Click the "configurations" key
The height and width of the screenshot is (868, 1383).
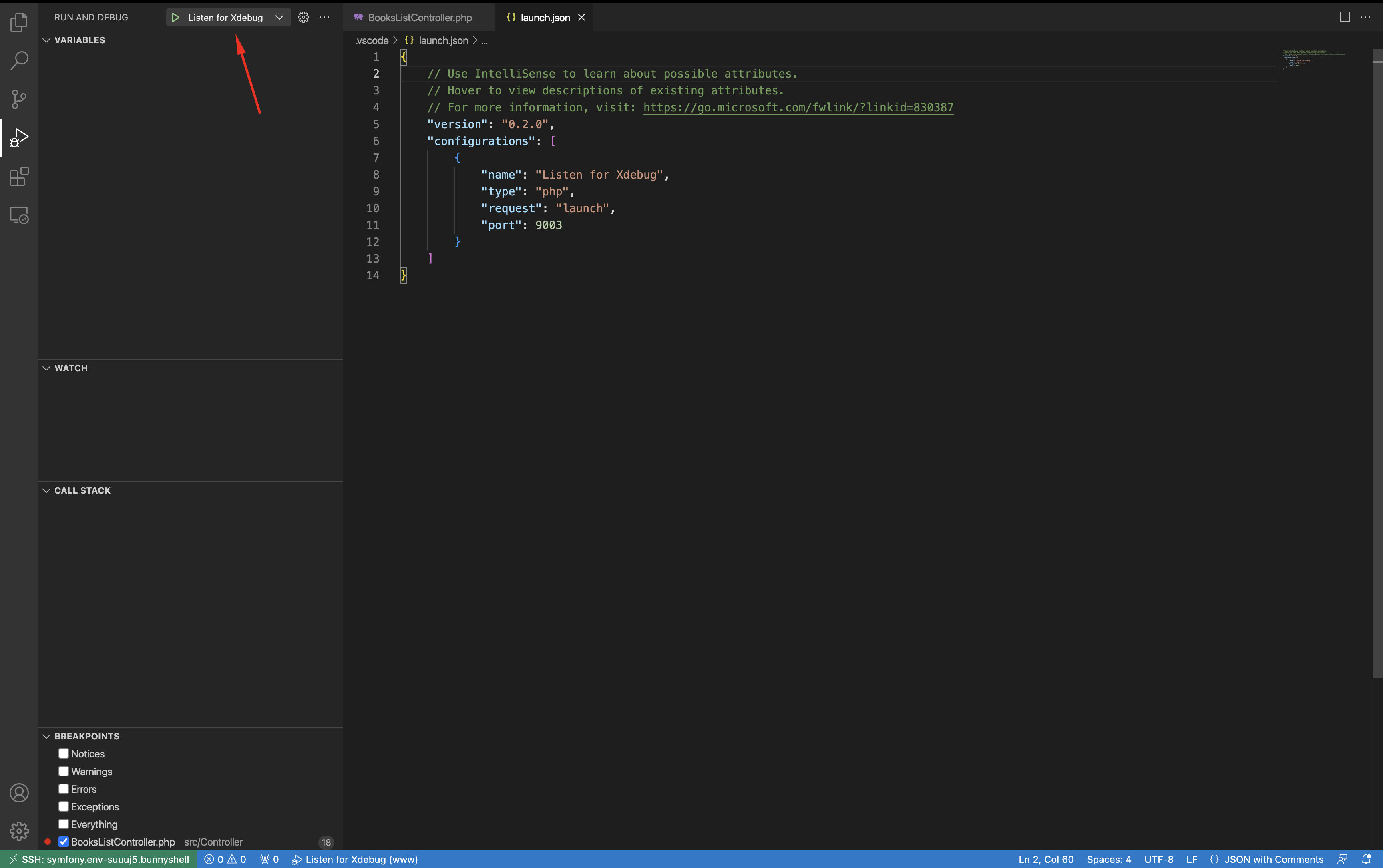[480, 141]
